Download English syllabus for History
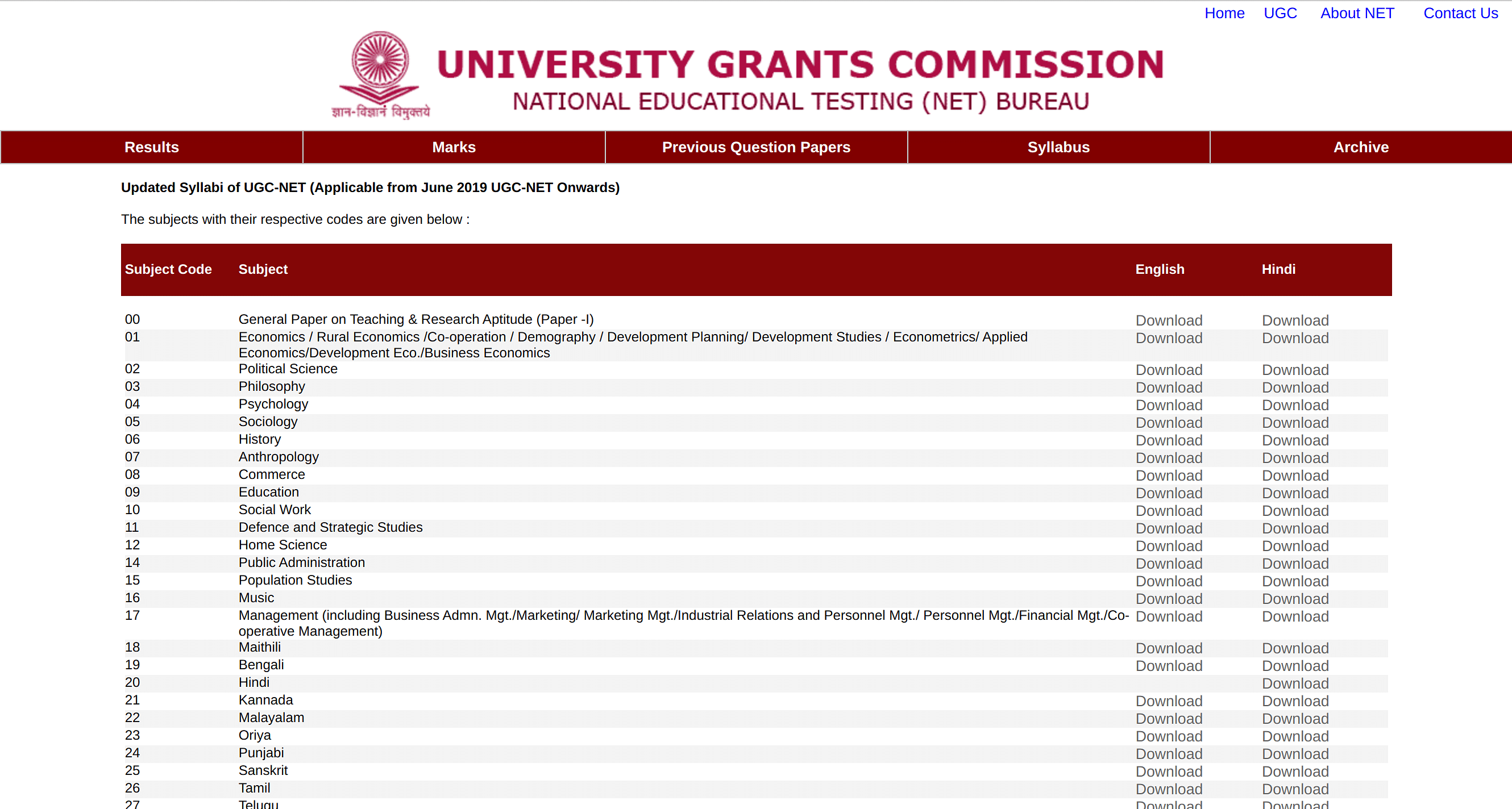The image size is (1512, 809). [x=1169, y=440]
